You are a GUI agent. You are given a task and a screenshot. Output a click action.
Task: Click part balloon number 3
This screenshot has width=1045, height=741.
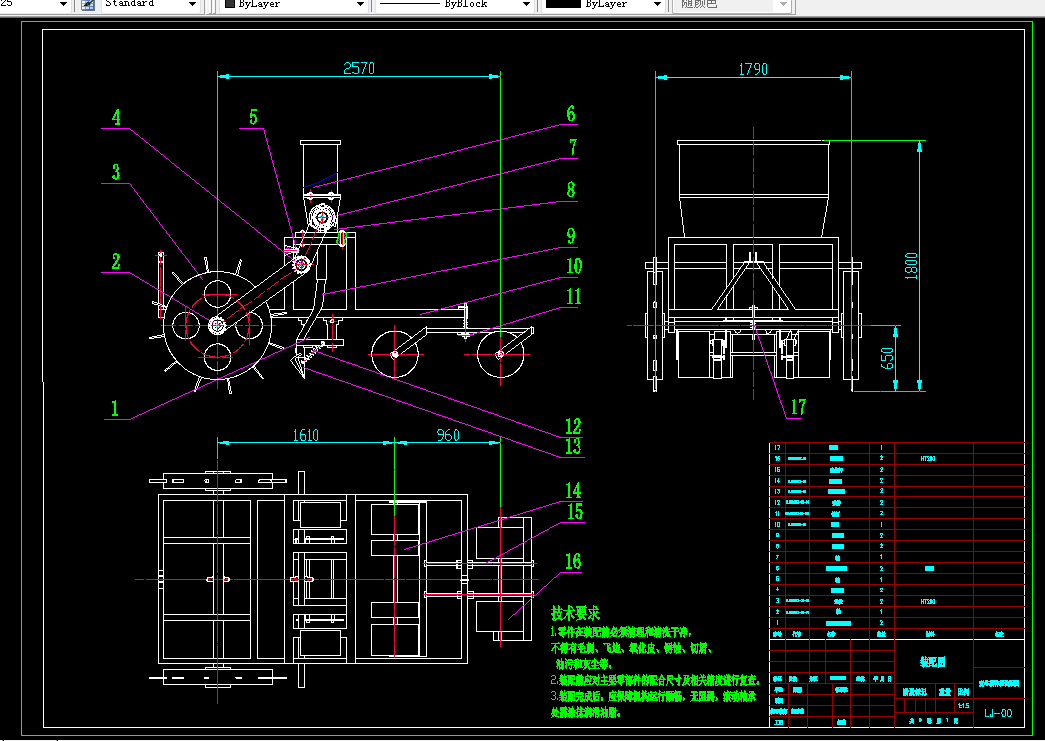[x=116, y=173]
